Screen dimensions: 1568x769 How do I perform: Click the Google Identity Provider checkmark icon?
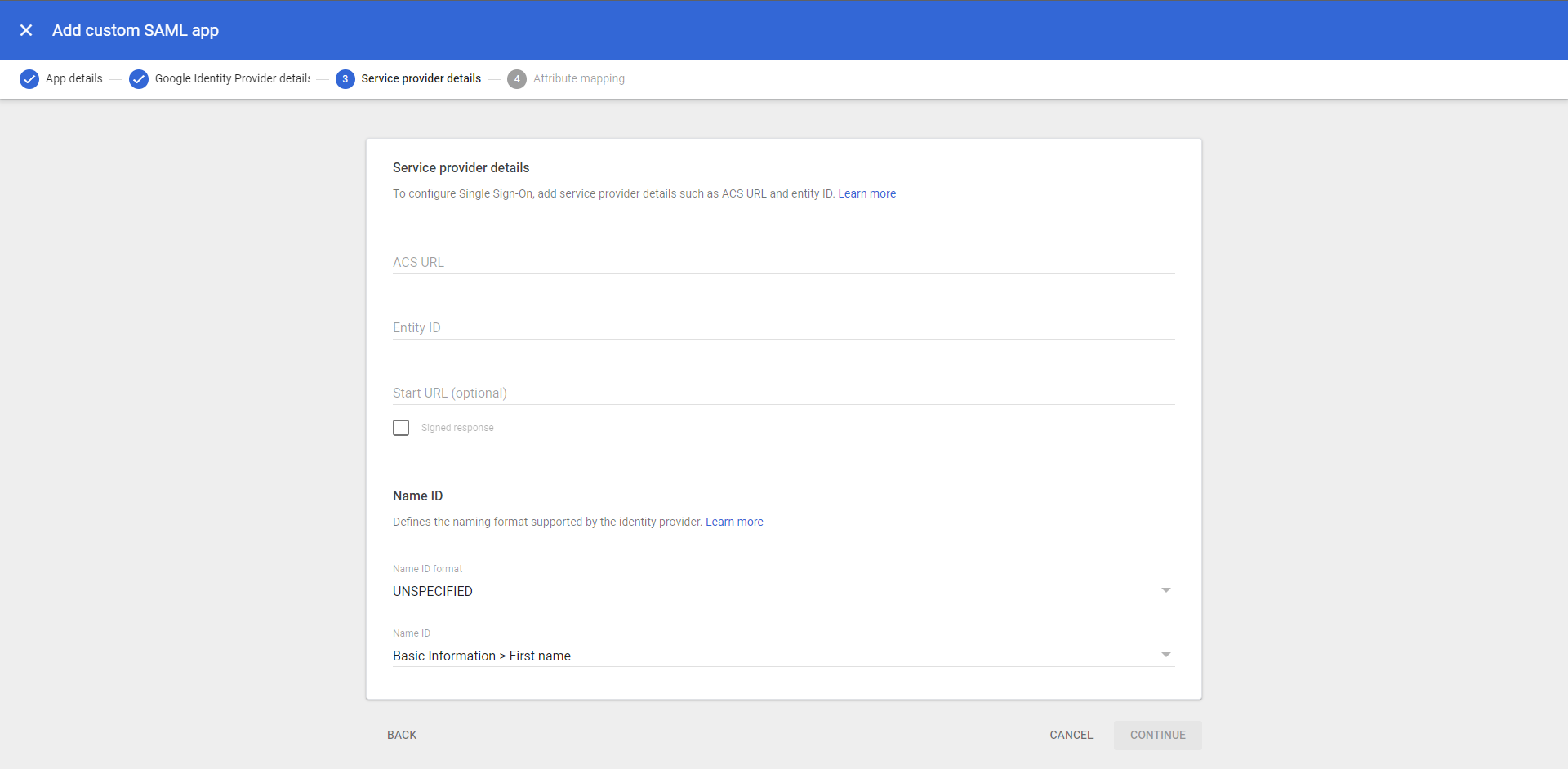(x=139, y=79)
